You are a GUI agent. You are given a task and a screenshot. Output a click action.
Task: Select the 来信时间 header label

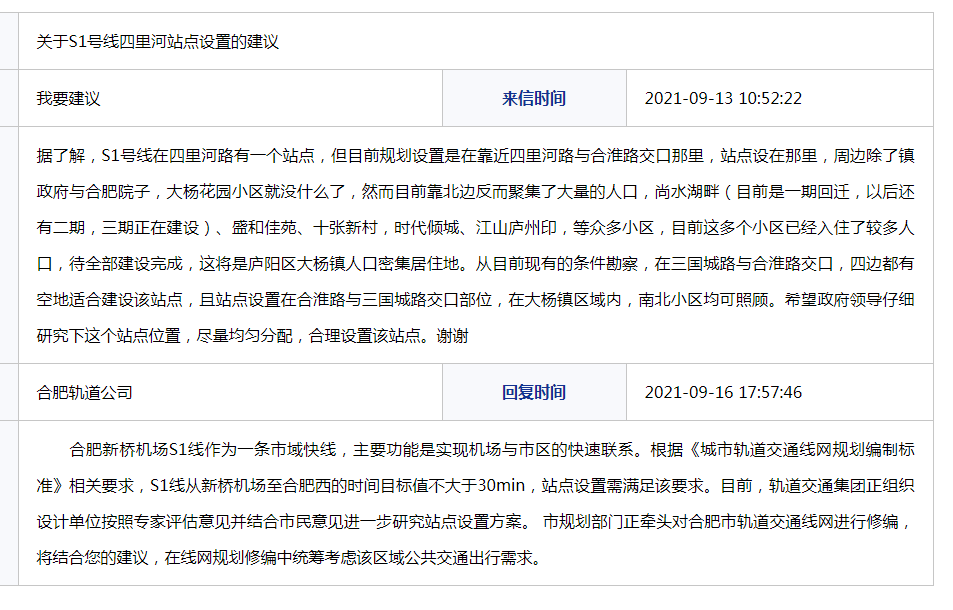click(533, 99)
